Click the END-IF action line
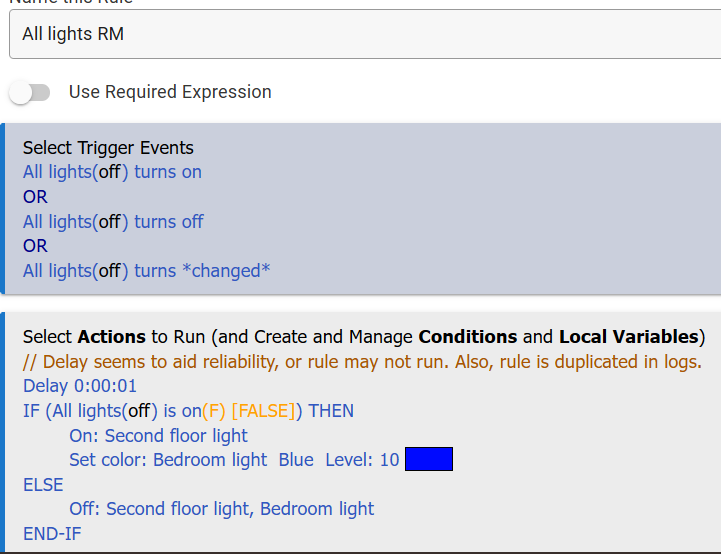Screen dimensions: 721x554 pyautogui.click(x=52, y=534)
